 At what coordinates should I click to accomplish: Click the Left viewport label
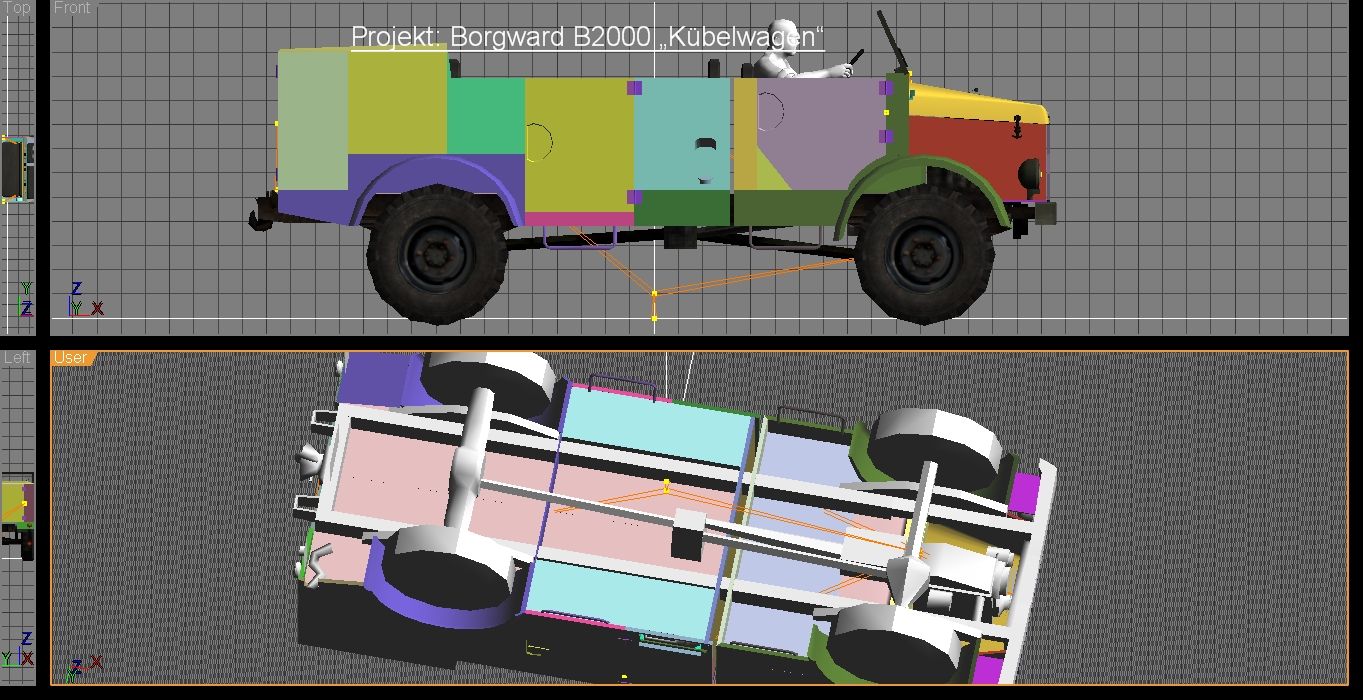(x=17, y=358)
